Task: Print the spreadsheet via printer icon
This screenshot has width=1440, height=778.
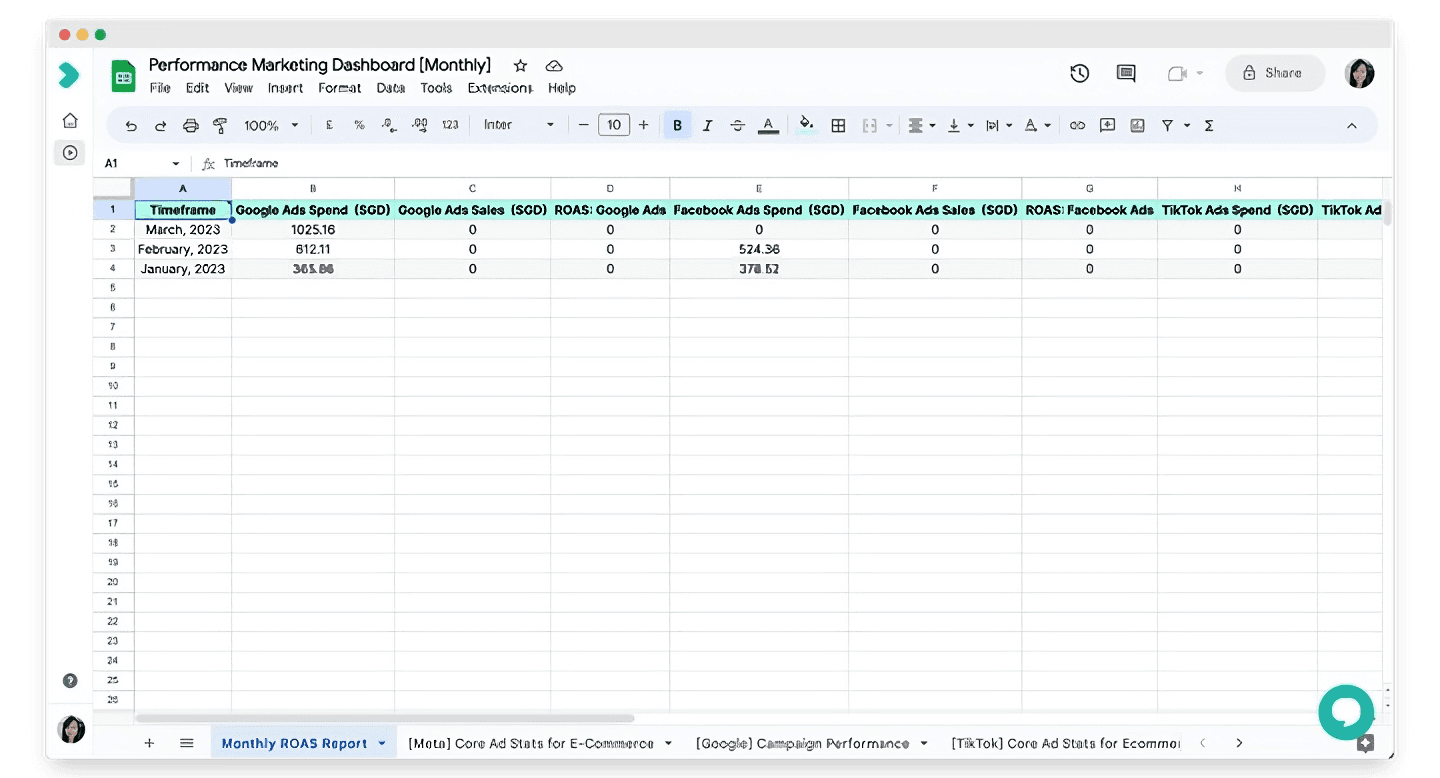Action: click(x=190, y=126)
